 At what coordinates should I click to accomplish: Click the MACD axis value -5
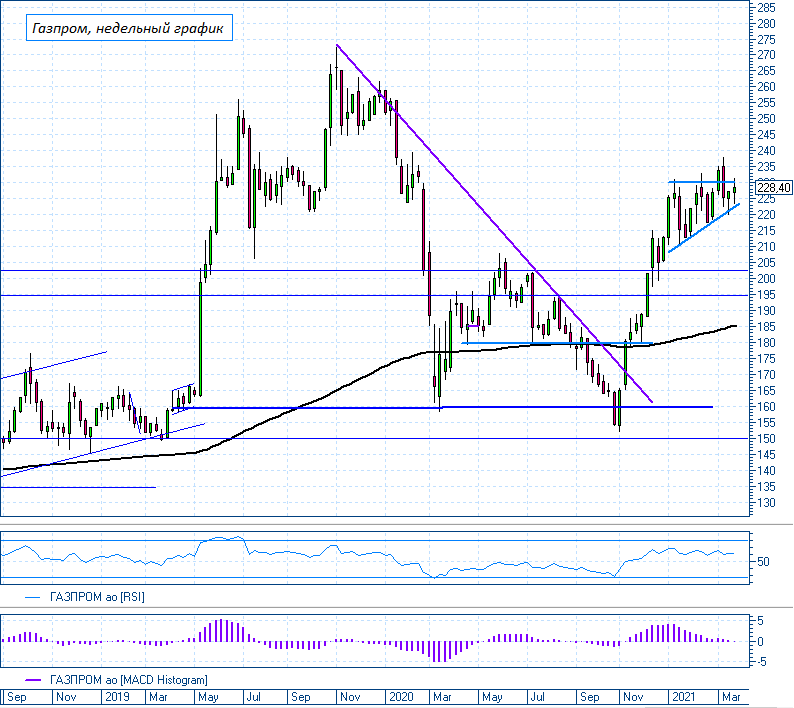(761, 662)
